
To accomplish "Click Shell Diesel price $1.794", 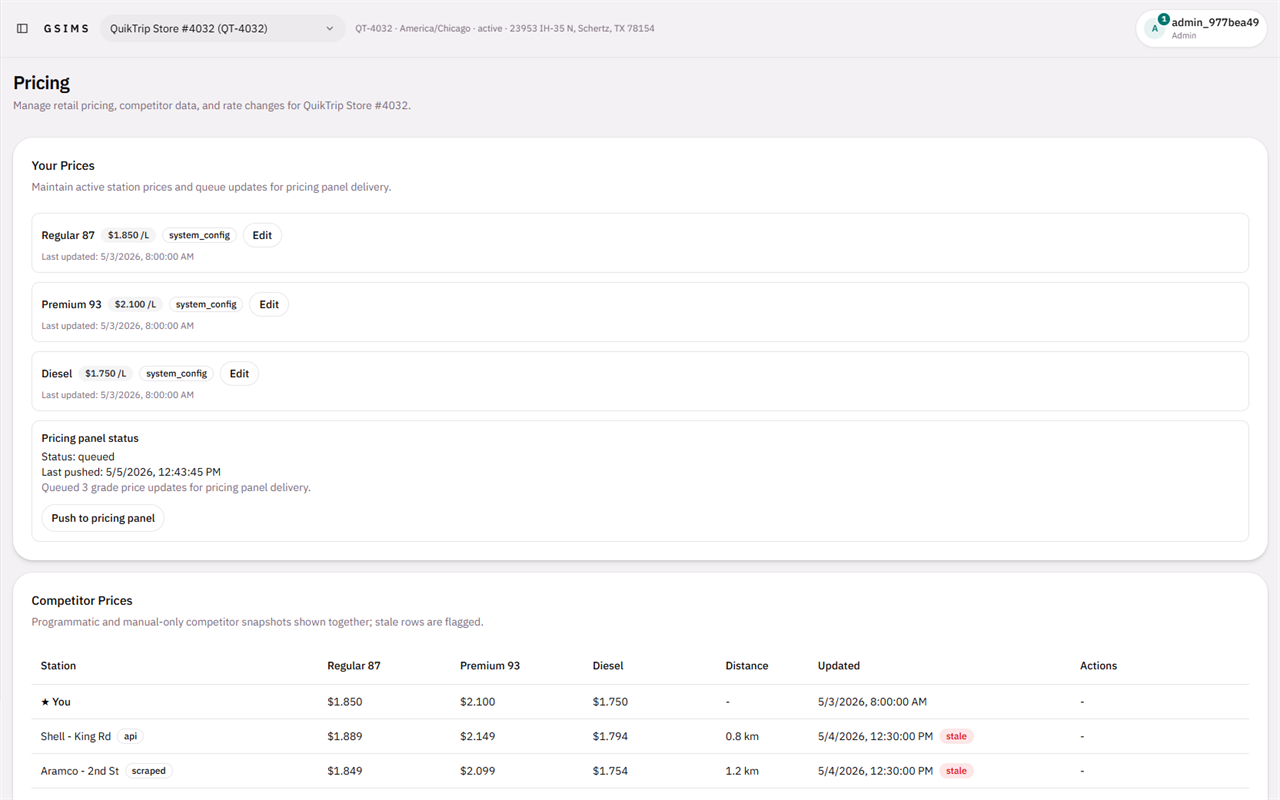I will 610,736.
